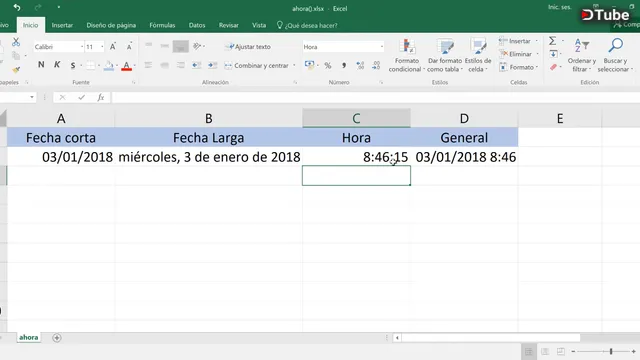Click Inic. ses. sign-in link
640x360 pixels.
559,7
